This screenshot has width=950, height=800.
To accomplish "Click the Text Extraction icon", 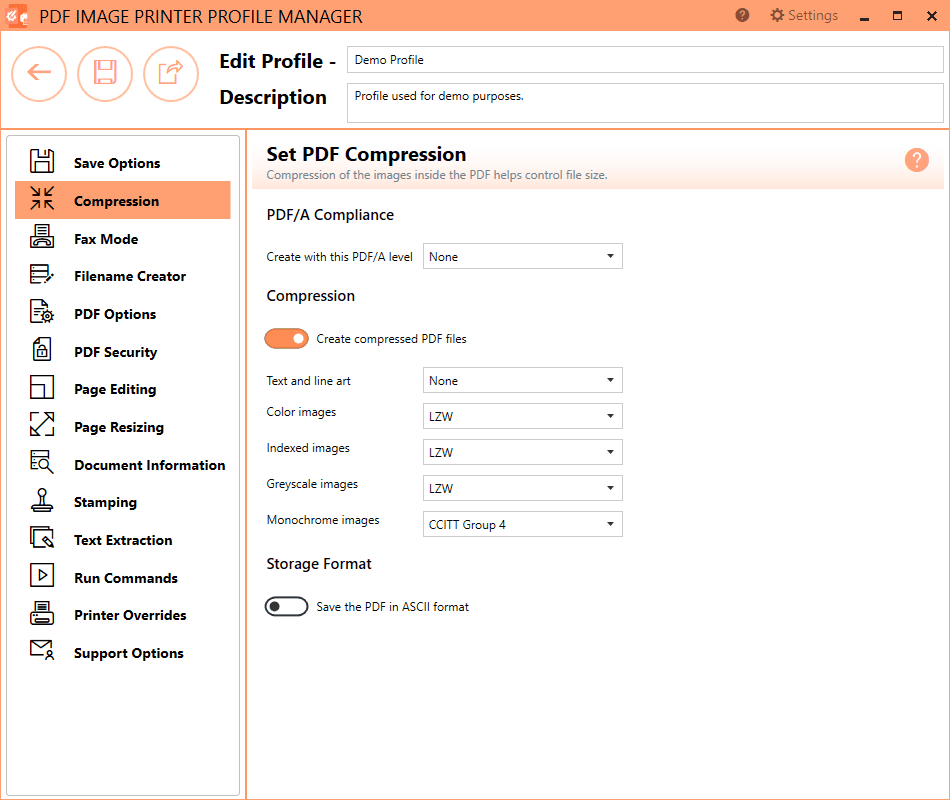I will point(42,538).
